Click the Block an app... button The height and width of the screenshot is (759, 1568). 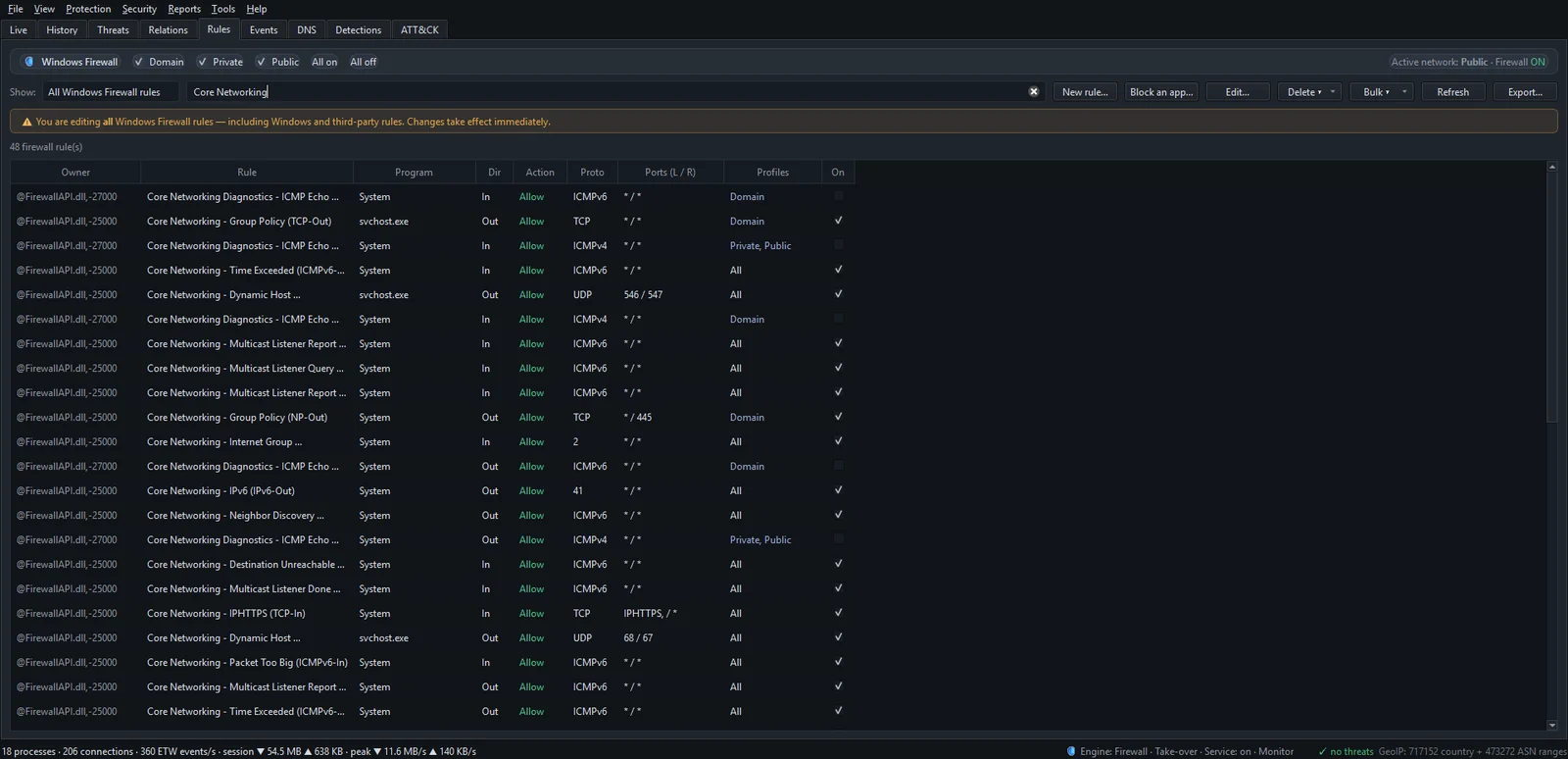coord(1161,92)
